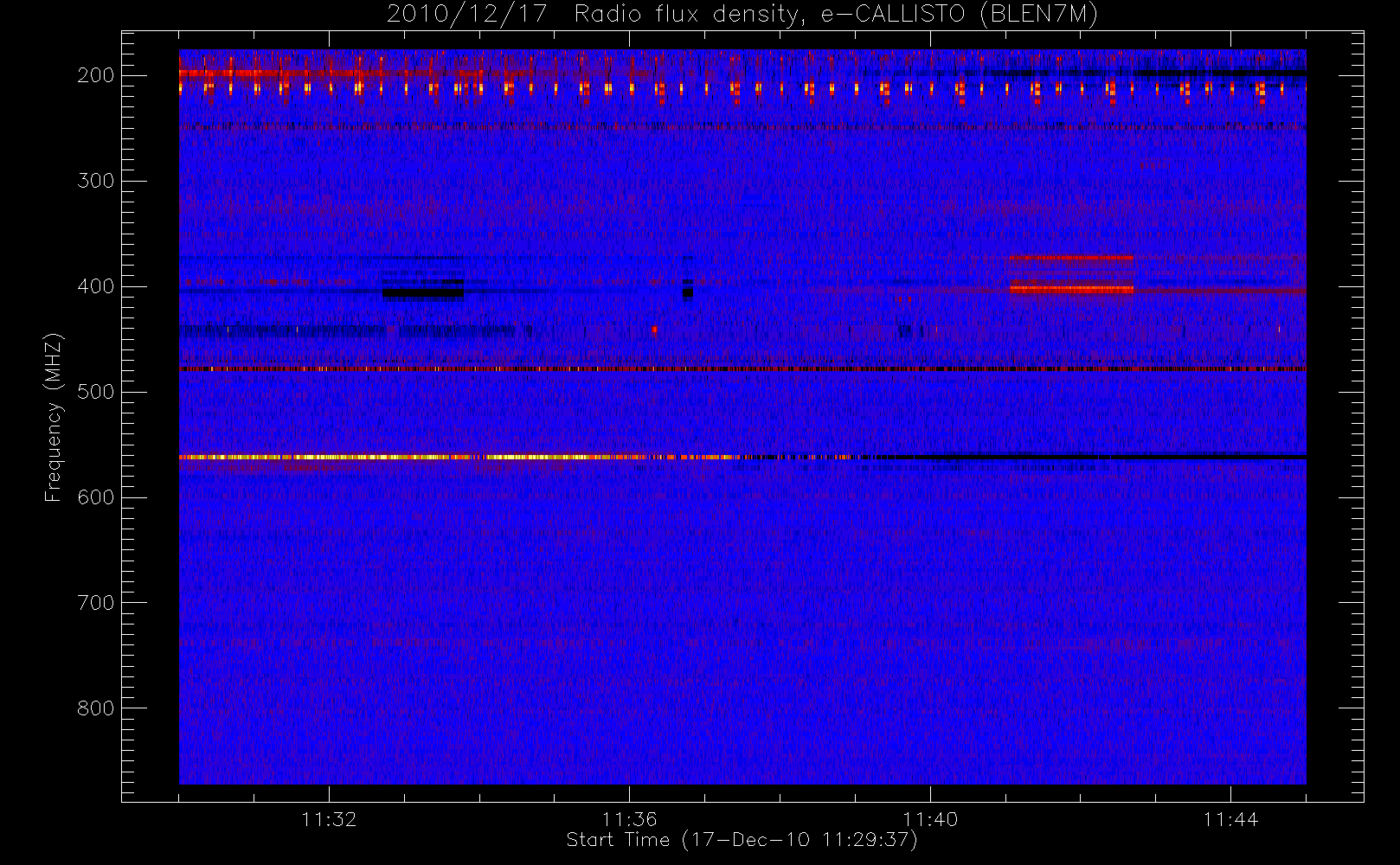
Task: Click the Start Time axis label
Action: pyautogui.click(x=742, y=840)
